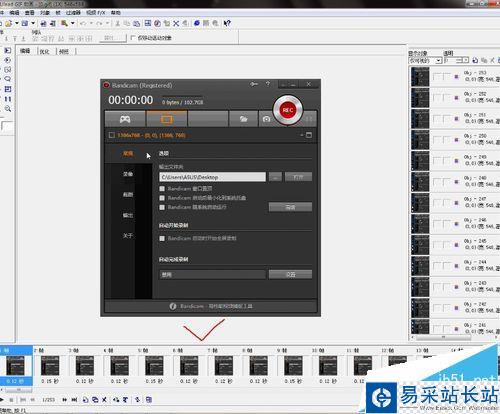Open the 过滤器 menu
Screen dimensions: 500x414
point(73,13)
